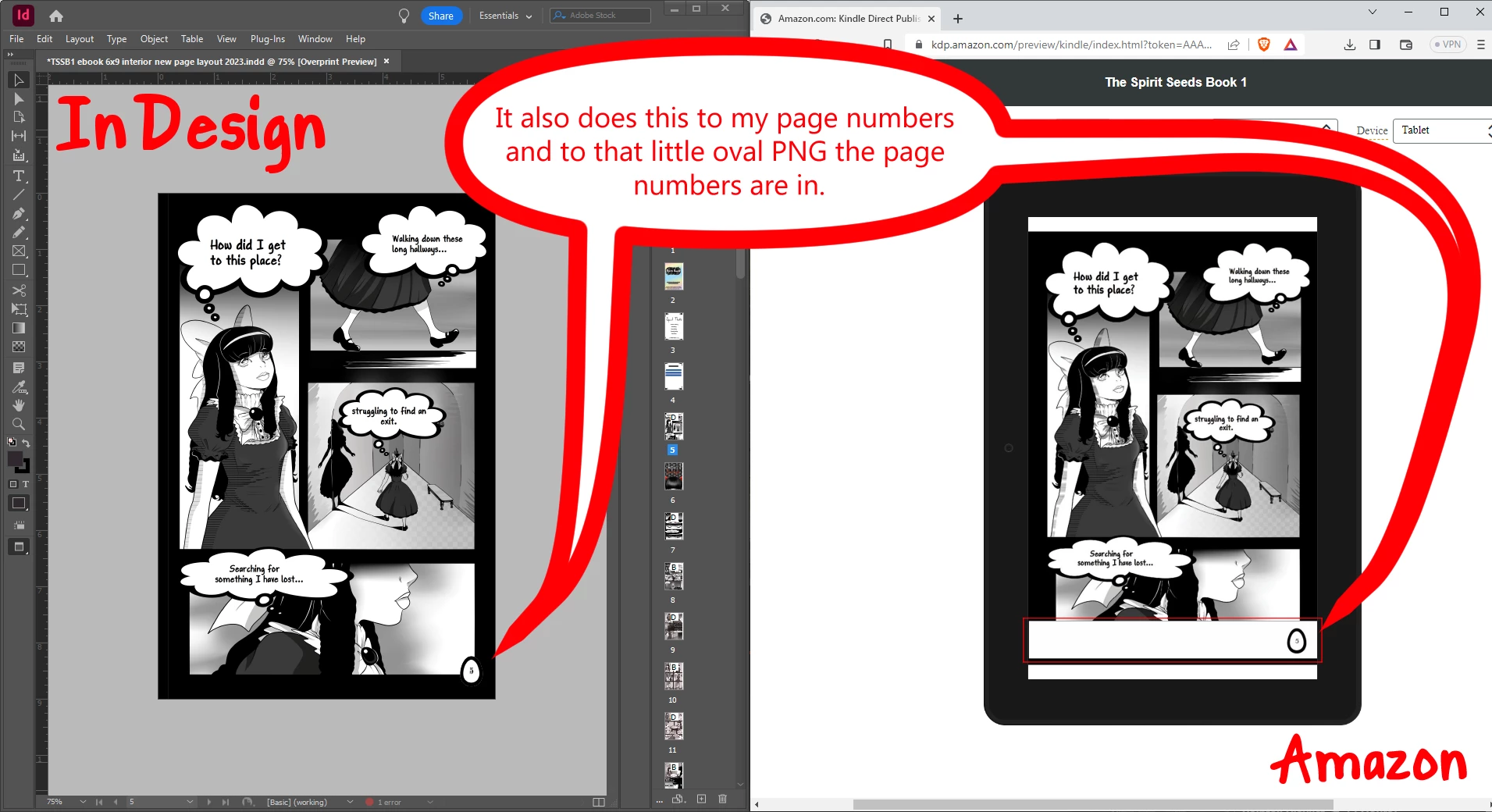Open the Essentials workspace dropdown
Screen dimensions: 1492x812
[505, 16]
